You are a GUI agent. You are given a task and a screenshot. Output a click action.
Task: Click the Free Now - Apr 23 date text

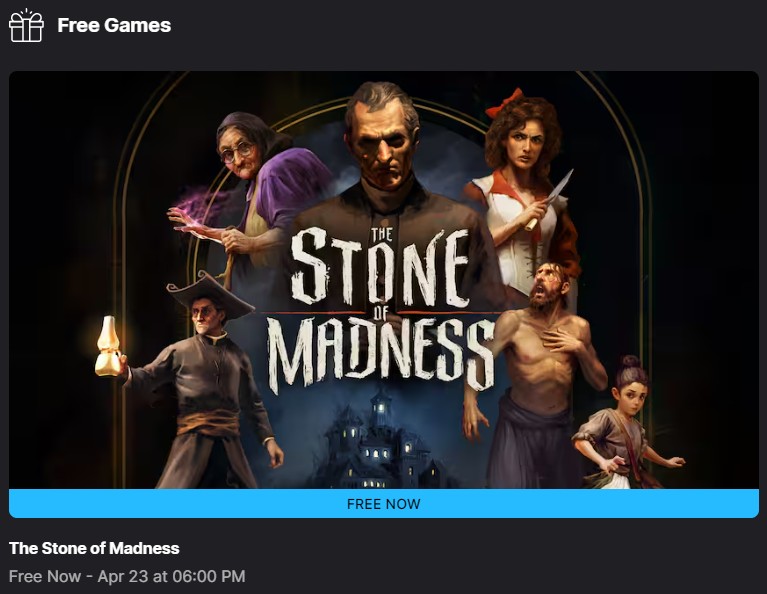[127, 576]
